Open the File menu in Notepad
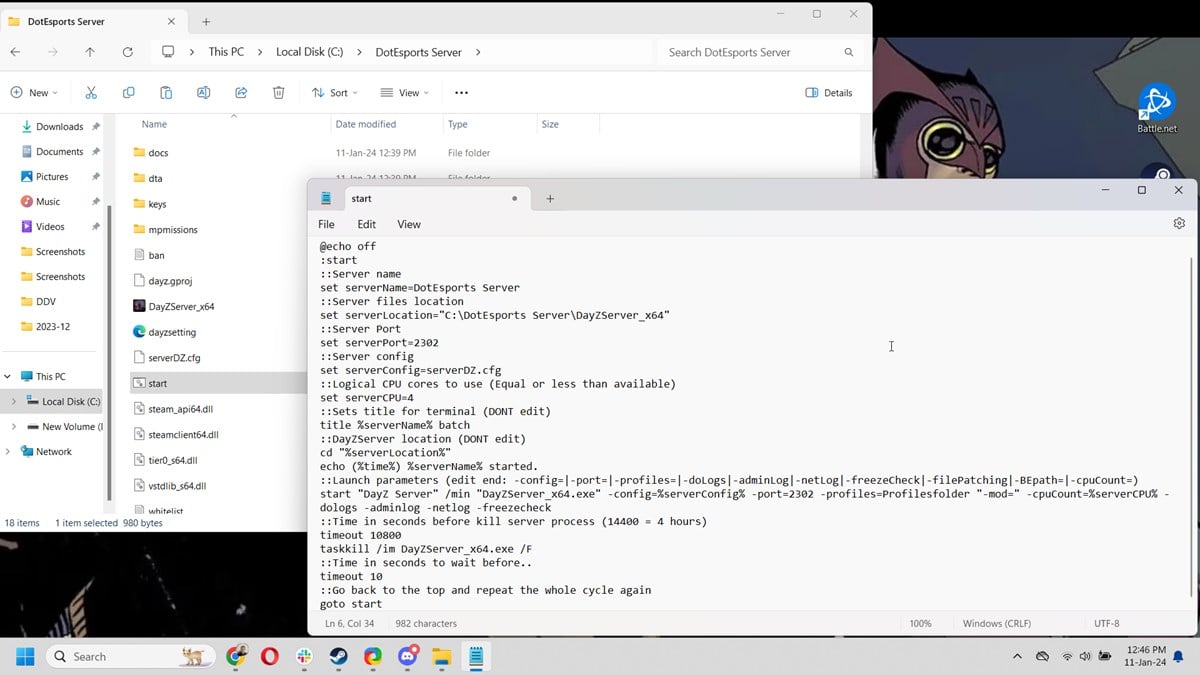1200x675 pixels. click(x=326, y=224)
